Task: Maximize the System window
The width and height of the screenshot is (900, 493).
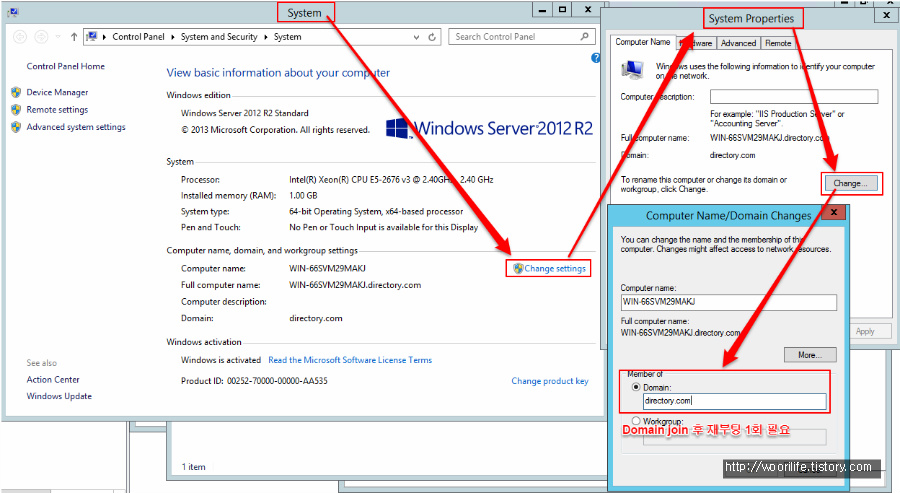Action: pyautogui.click(x=562, y=9)
